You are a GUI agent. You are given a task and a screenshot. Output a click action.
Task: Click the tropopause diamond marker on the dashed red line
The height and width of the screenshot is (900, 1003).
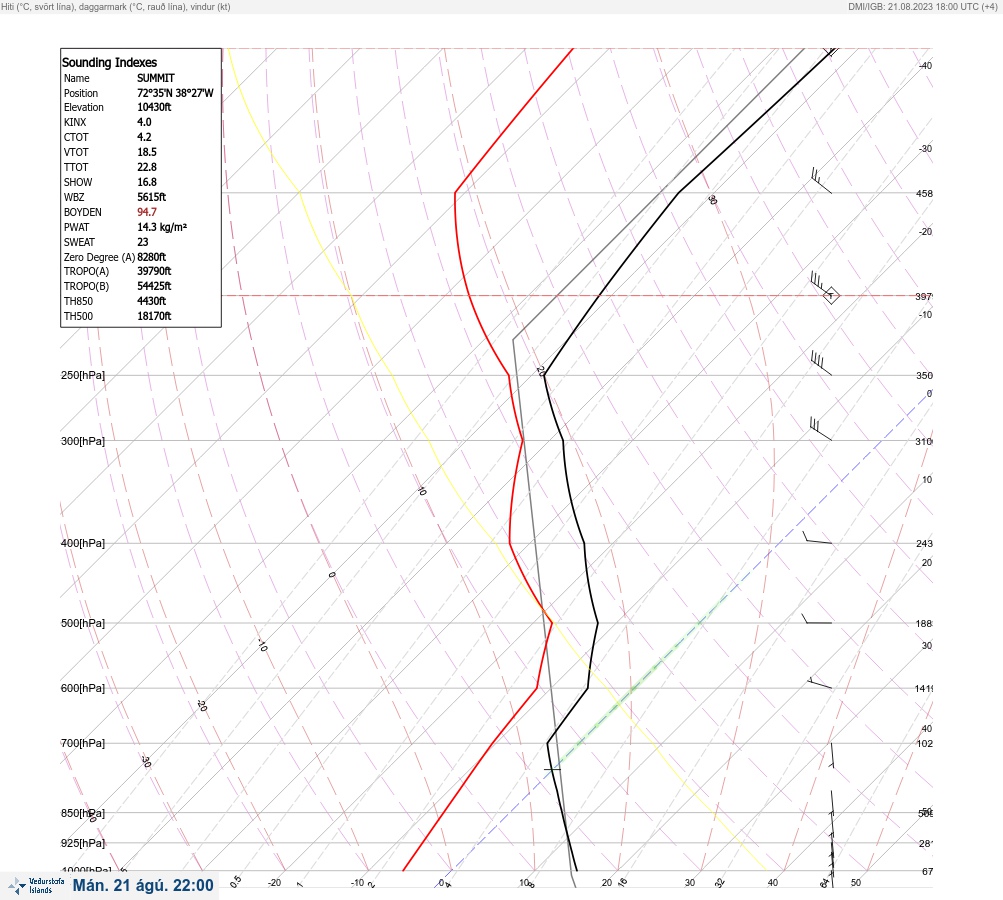click(831, 296)
